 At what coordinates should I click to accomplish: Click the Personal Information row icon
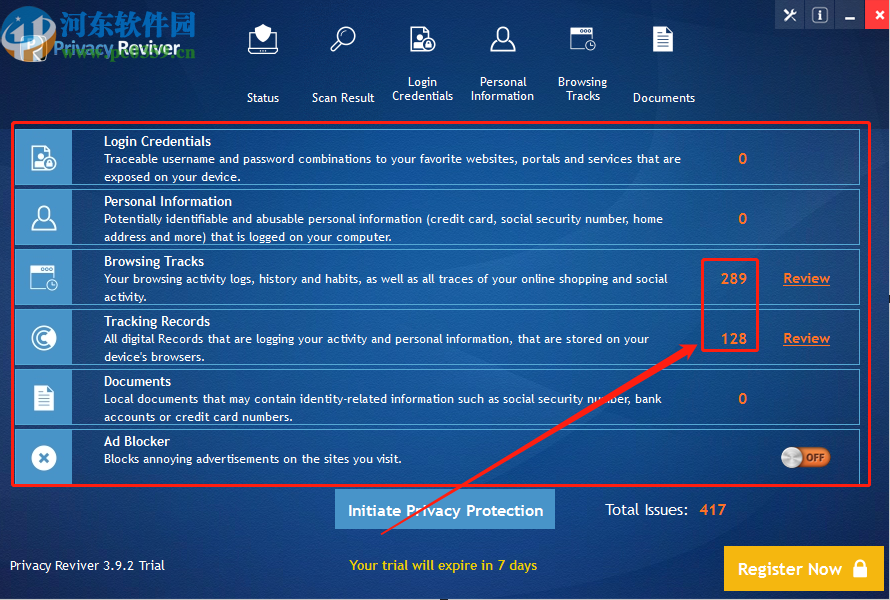[44, 218]
